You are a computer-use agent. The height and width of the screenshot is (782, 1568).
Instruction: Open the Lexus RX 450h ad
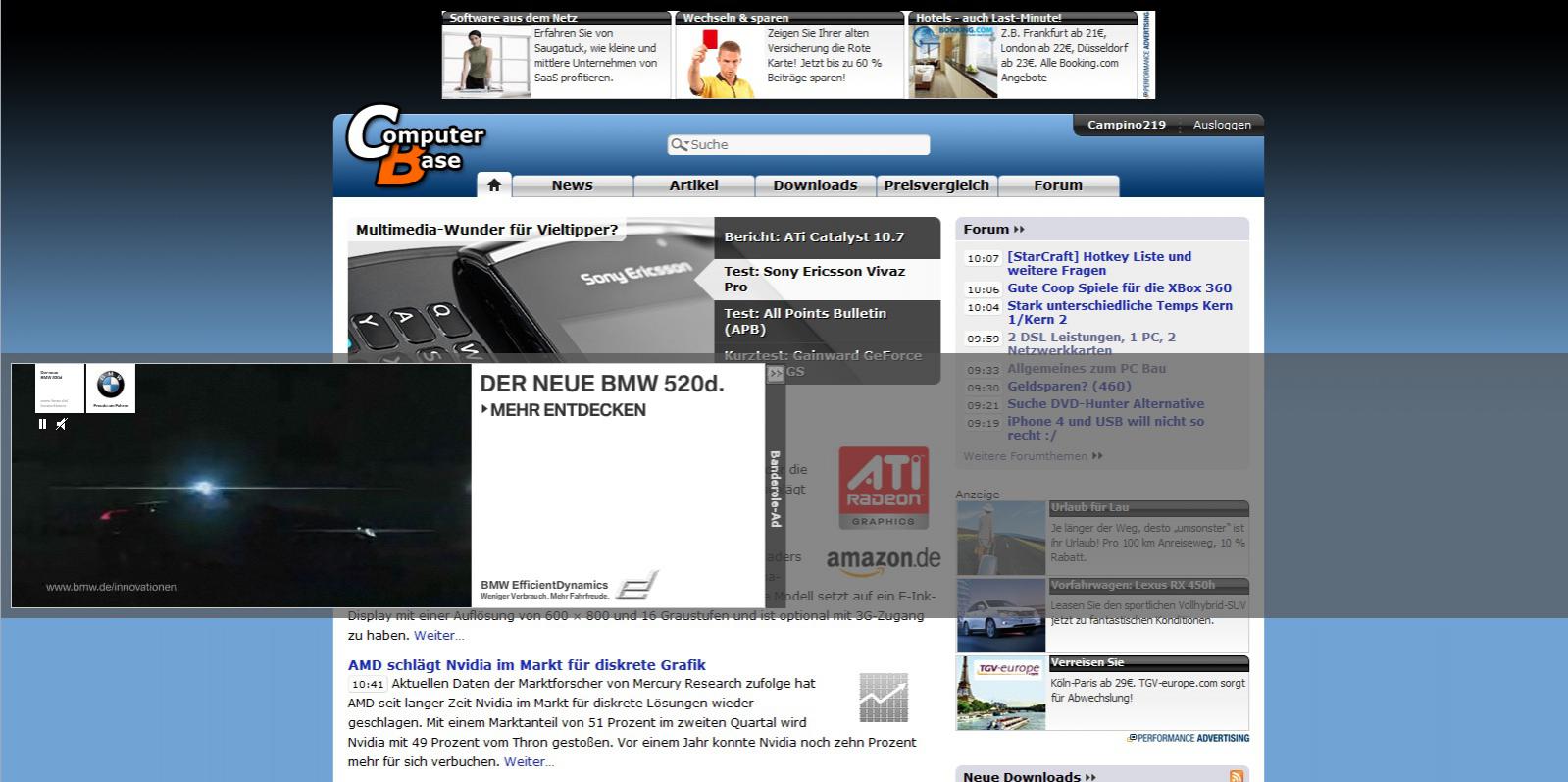pyautogui.click(x=1102, y=615)
